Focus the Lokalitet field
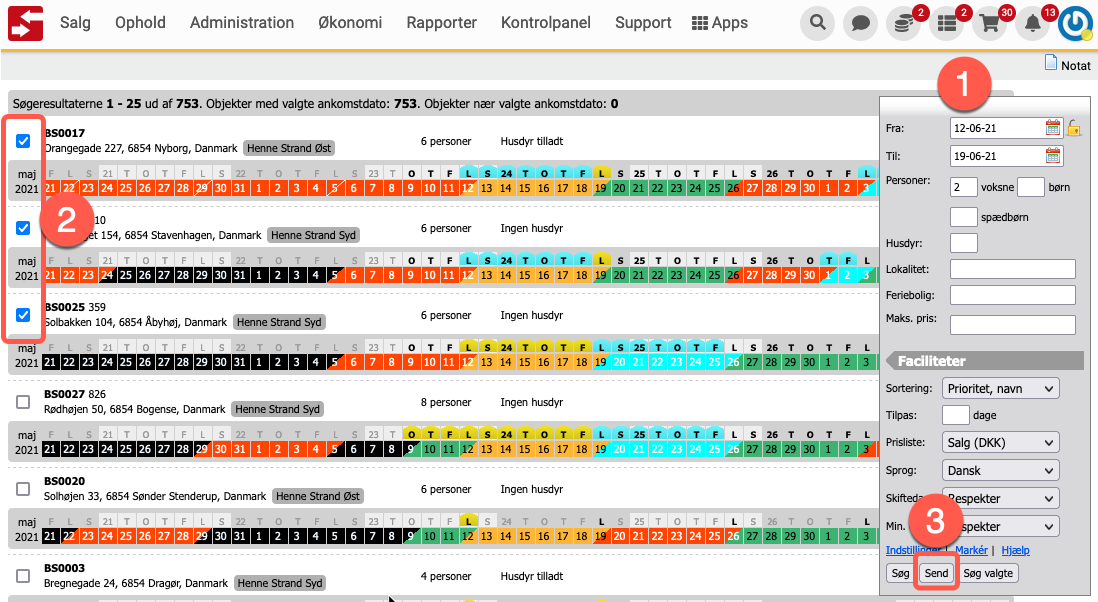This screenshot has height=602, width=1098. coord(1013,269)
